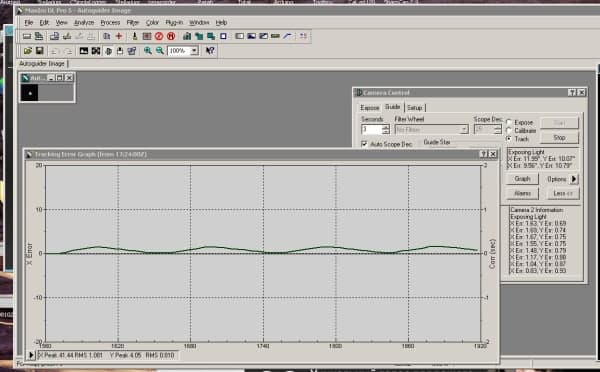
Task: Click the Camera 2 Information text line
Action: (537, 210)
